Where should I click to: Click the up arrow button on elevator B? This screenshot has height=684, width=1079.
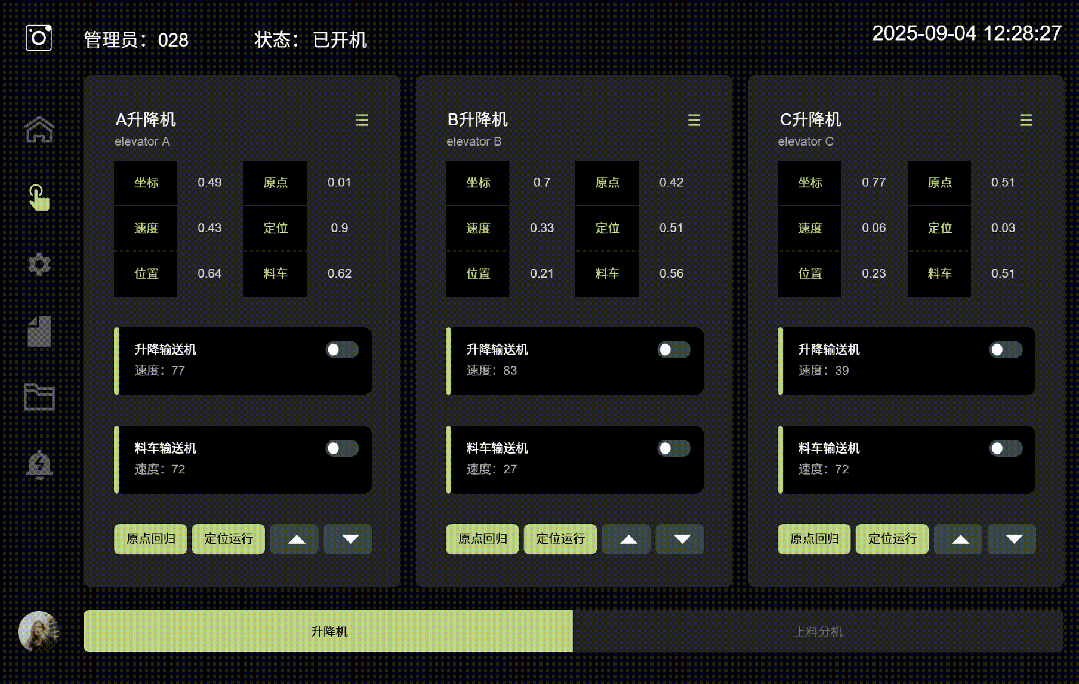click(626, 538)
